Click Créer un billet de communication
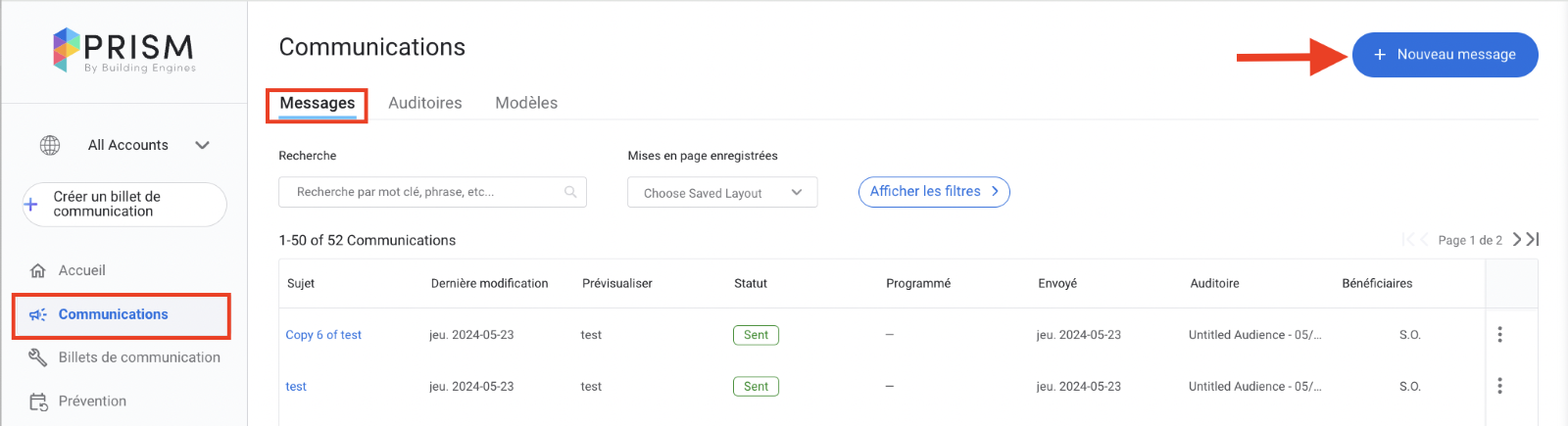 pos(124,204)
